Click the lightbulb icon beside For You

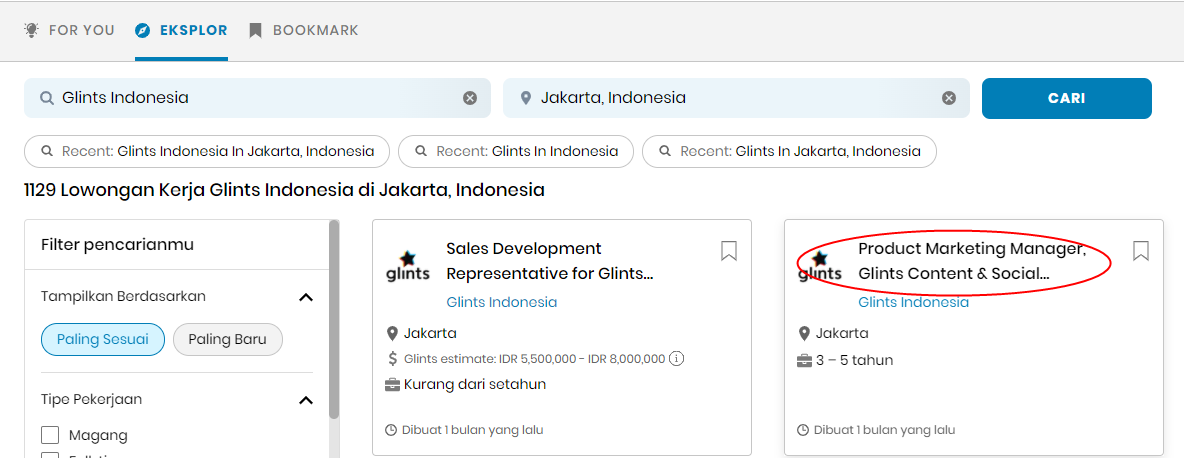click(31, 30)
